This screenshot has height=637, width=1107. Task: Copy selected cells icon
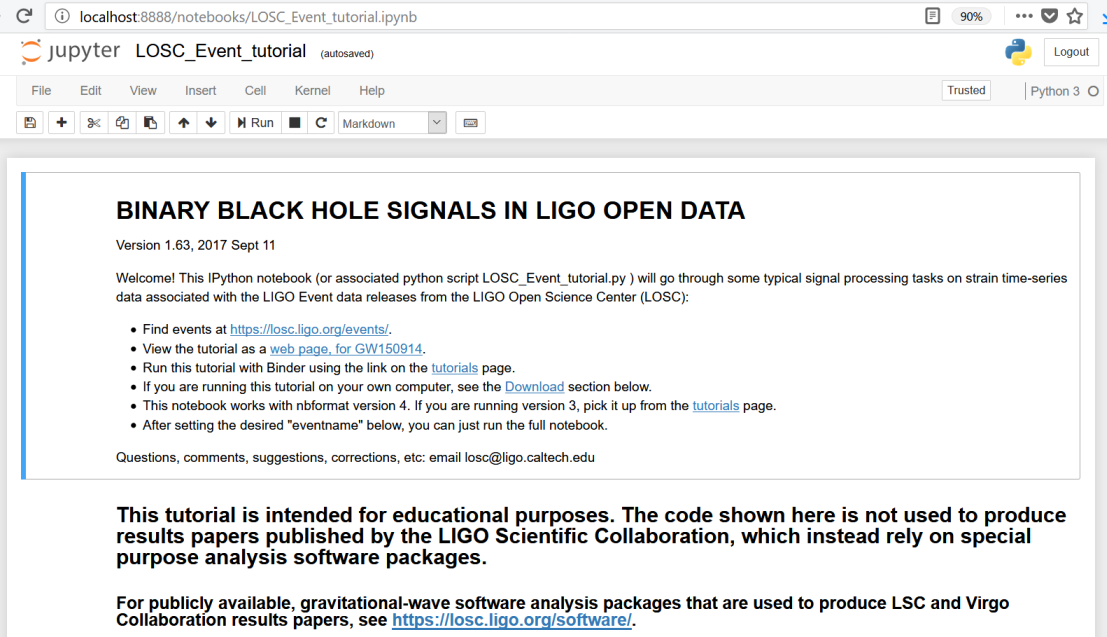122,123
